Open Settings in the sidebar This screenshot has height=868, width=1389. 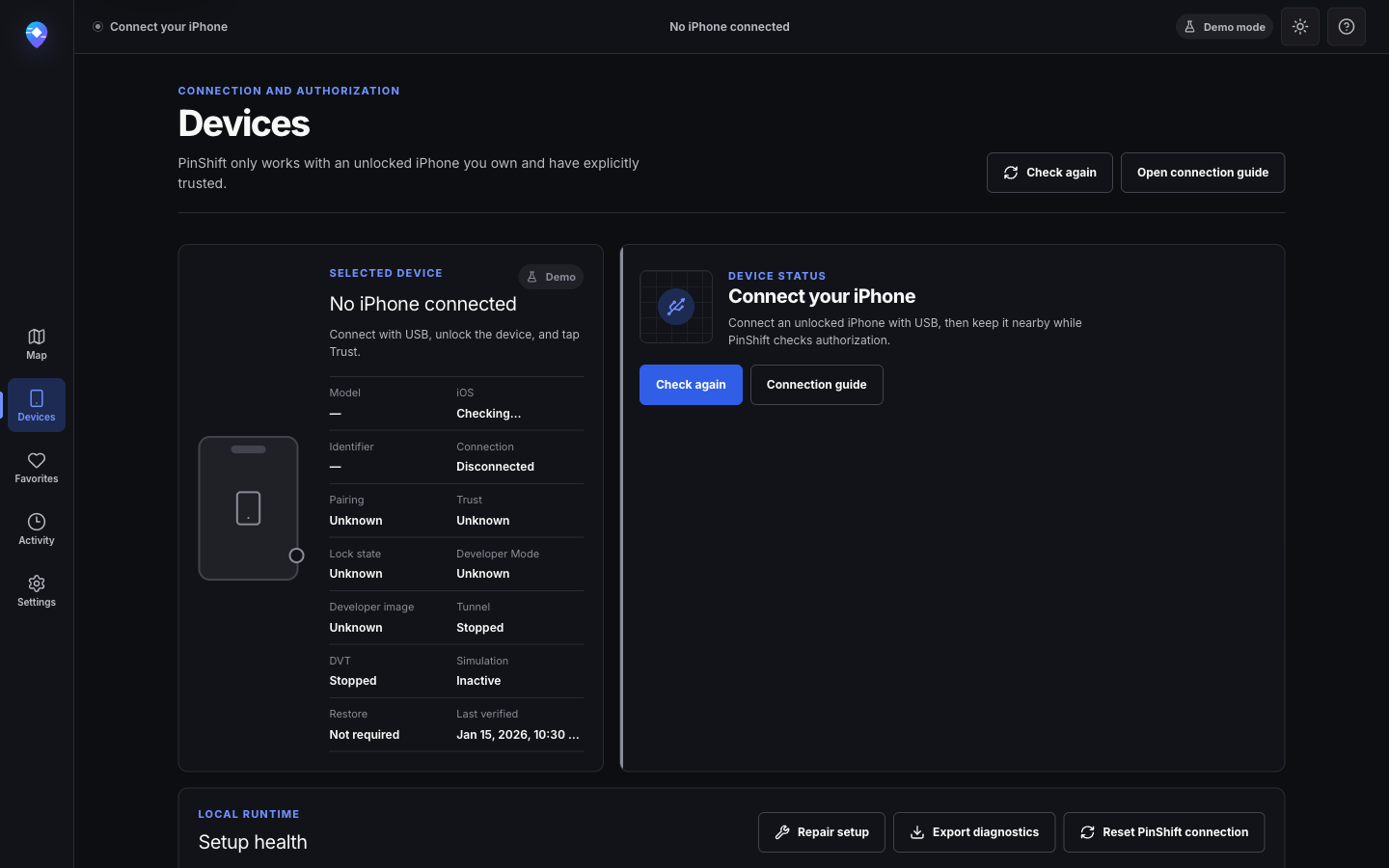click(37, 590)
